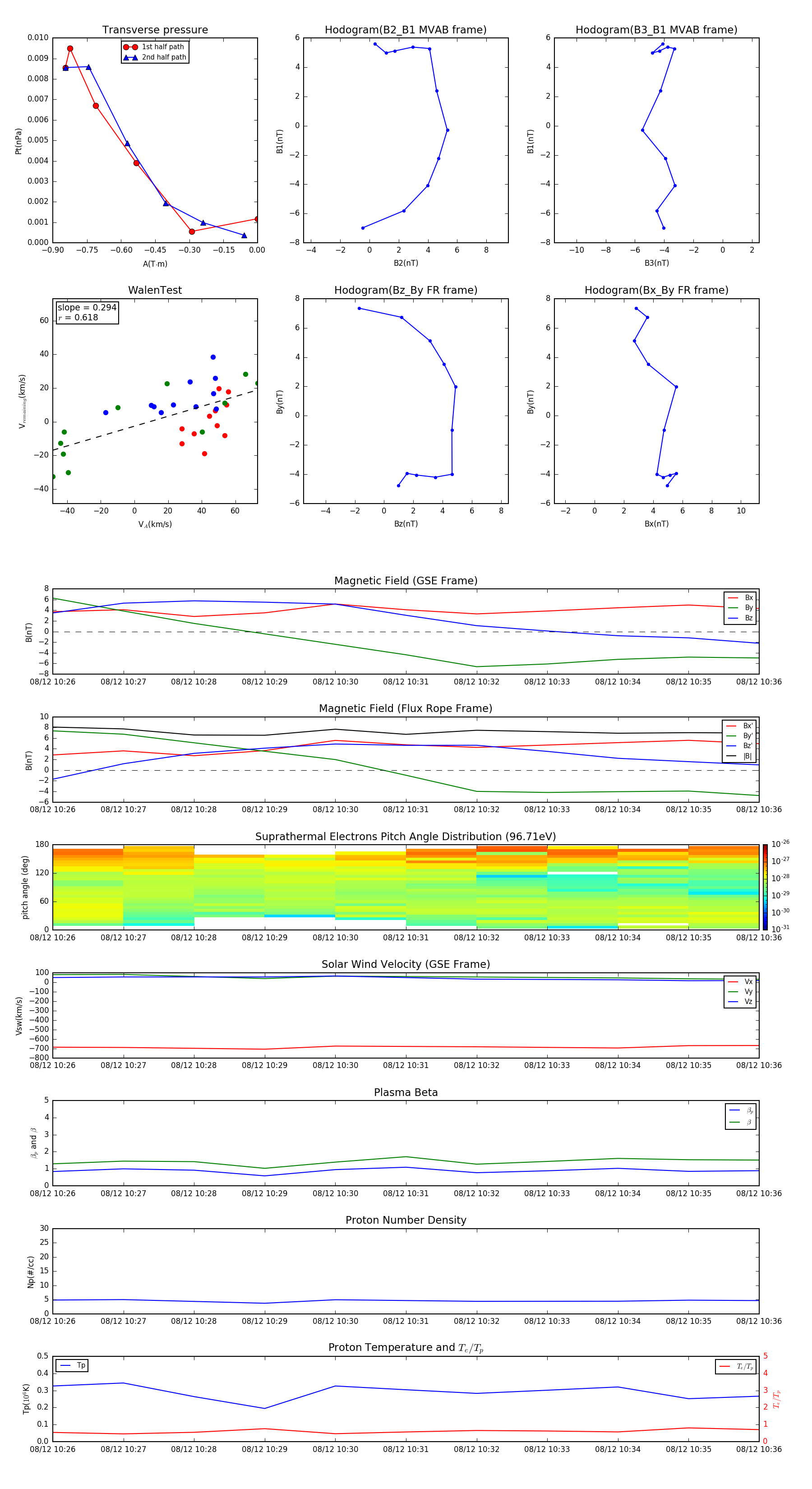Click the 'Pt(nPa)' y-axis label
This screenshot has width=812, height=1489.
18,140
